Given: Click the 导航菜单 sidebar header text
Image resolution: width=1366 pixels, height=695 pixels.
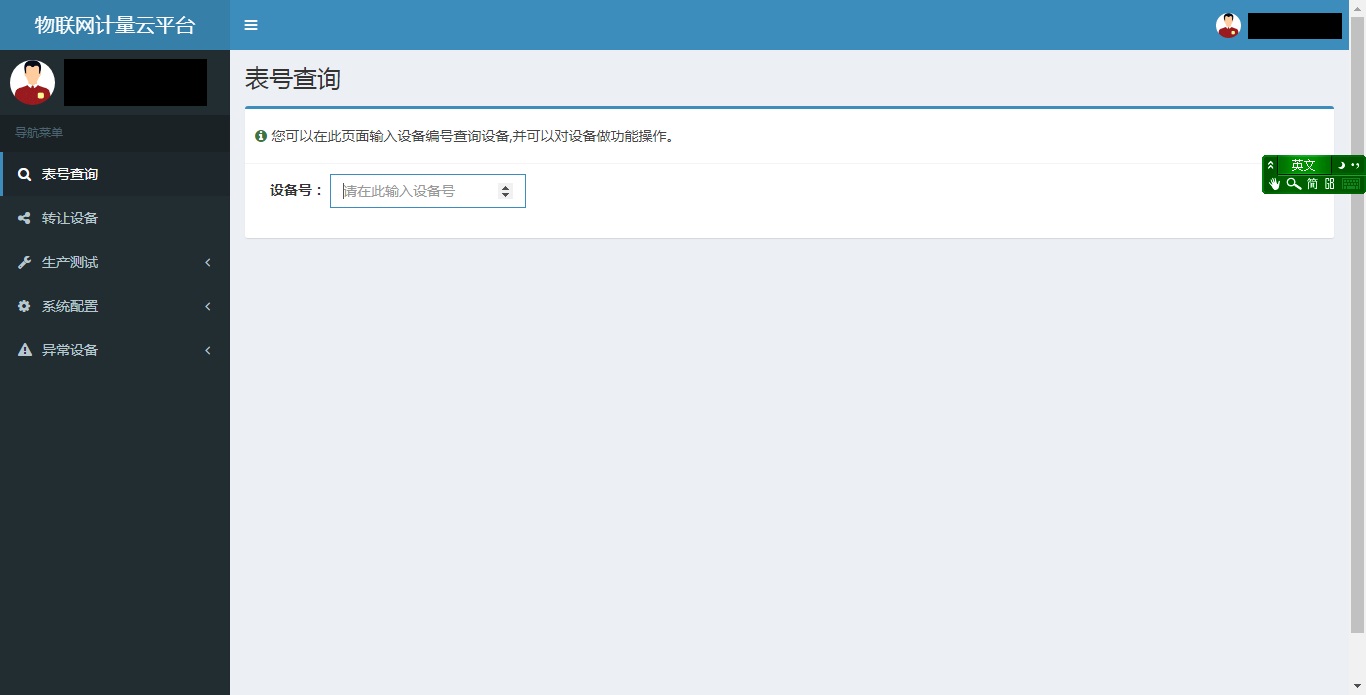Looking at the screenshot, I should (39, 132).
